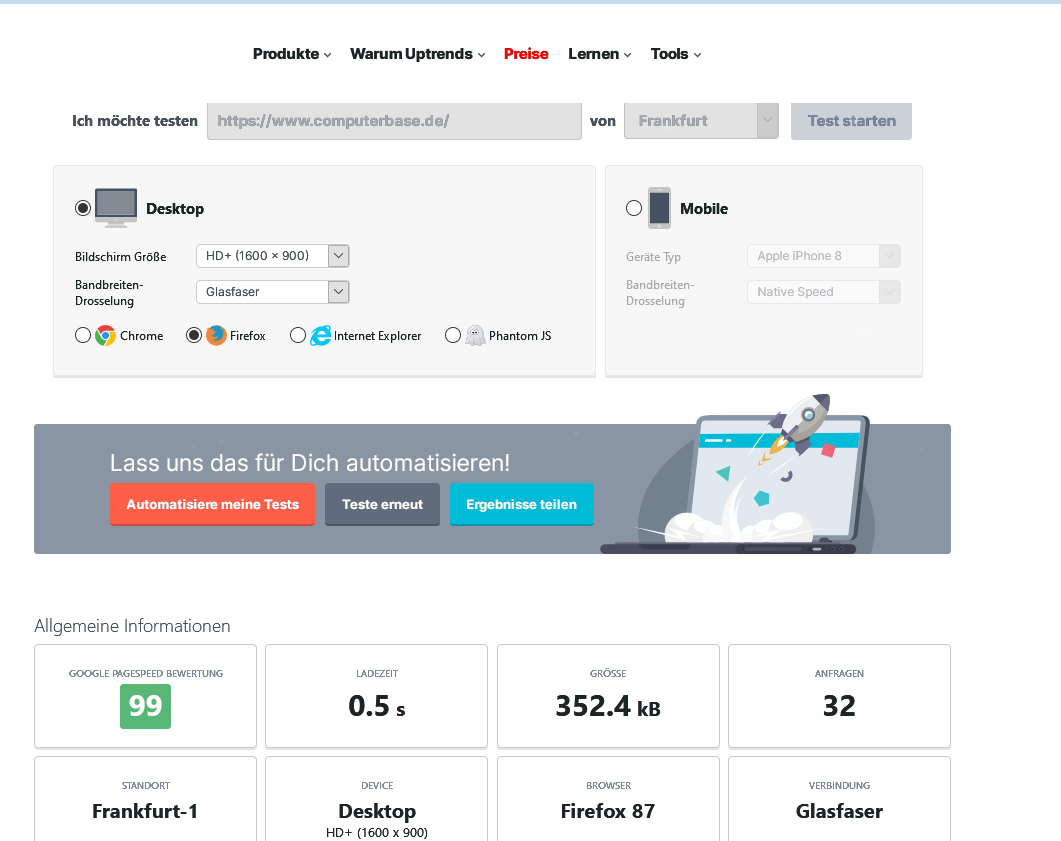Click the Ladezeit 0.5 s value
Viewport: 1061px width, 841px height.
377,706
